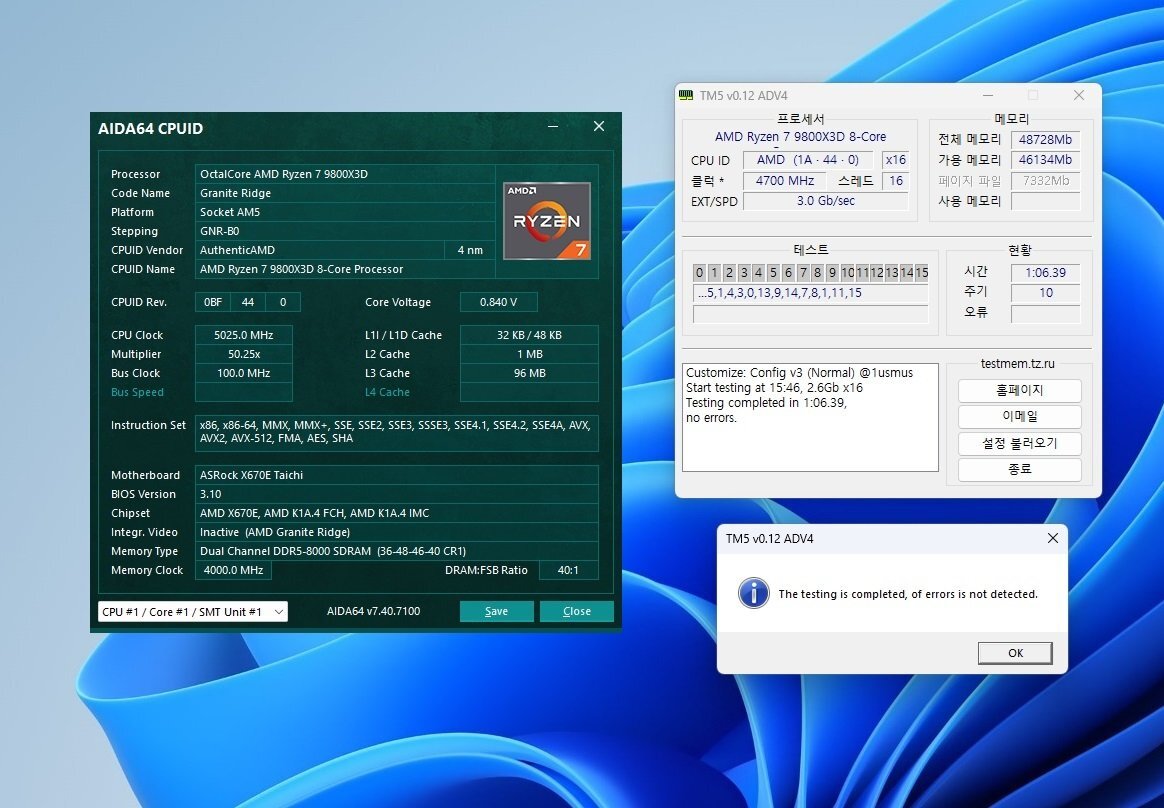
Task: Click 전체 메모리 value 48728Mb
Action: pyautogui.click(x=1045, y=140)
